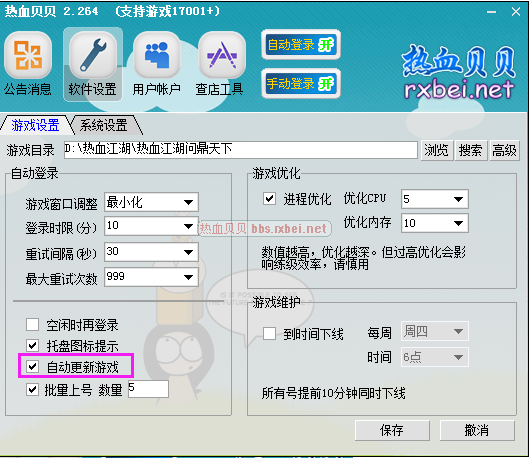Toggle the 自动登录 auto login switch

[301, 45]
